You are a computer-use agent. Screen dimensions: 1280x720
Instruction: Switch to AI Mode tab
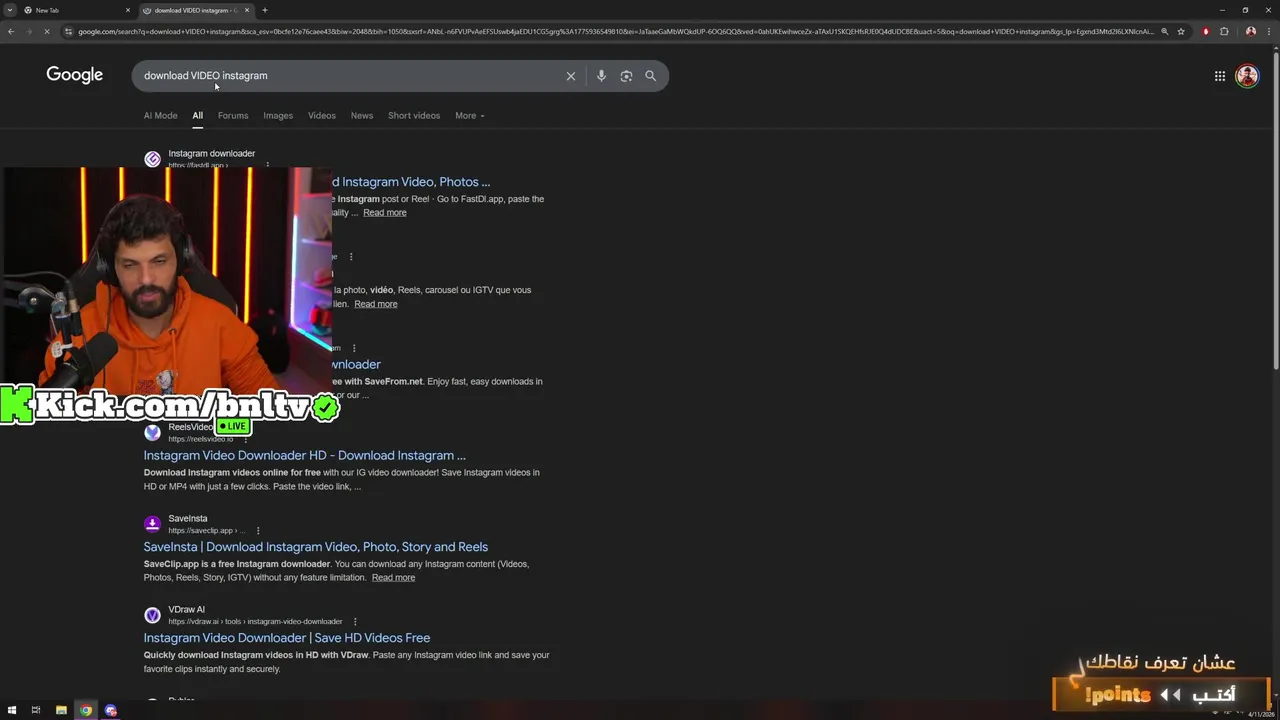pyautogui.click(x=160, y=116)
